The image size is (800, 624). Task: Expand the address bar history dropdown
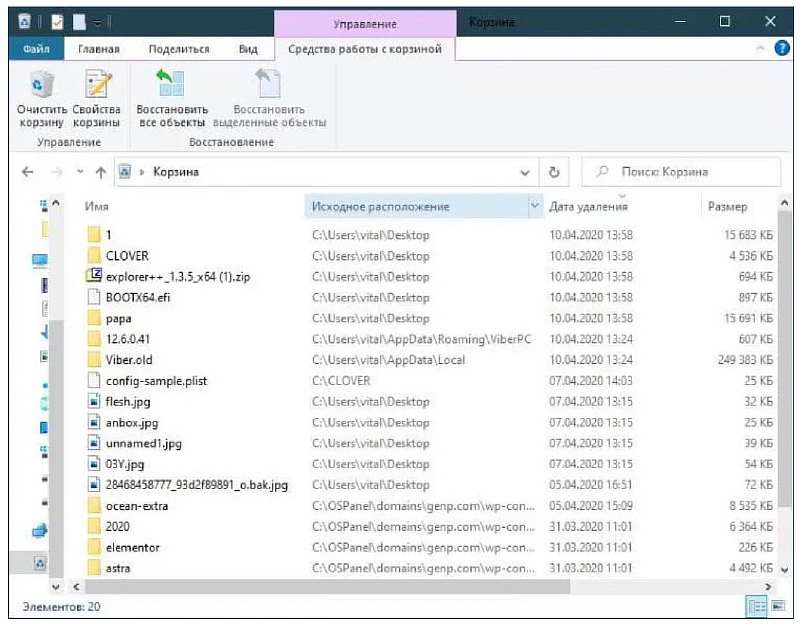[x=526, y=172]
